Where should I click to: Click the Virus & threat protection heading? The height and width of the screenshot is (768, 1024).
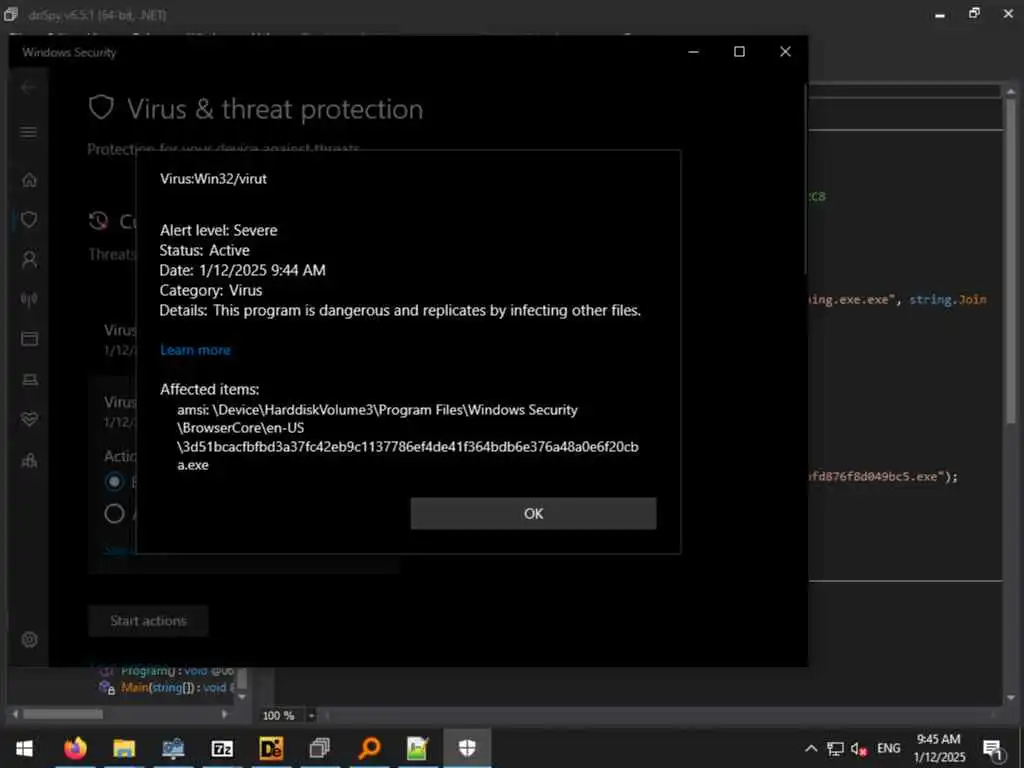[275, 109]
